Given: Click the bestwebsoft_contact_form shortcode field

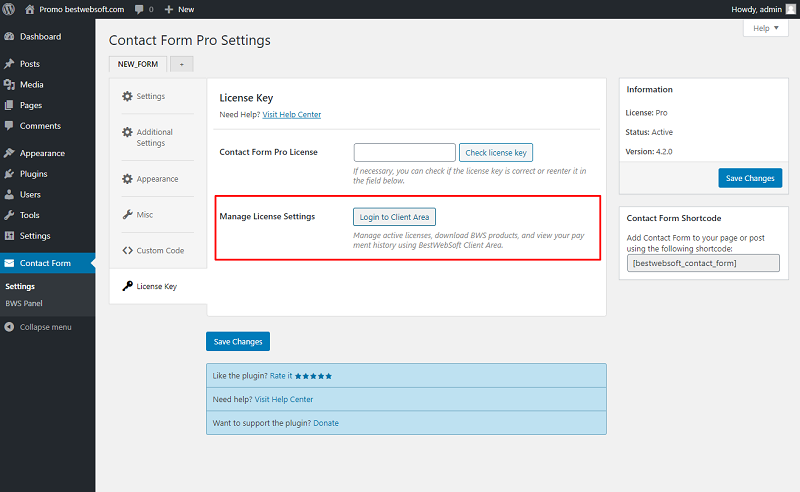Looking at the screenshot, I should (703, 263).
